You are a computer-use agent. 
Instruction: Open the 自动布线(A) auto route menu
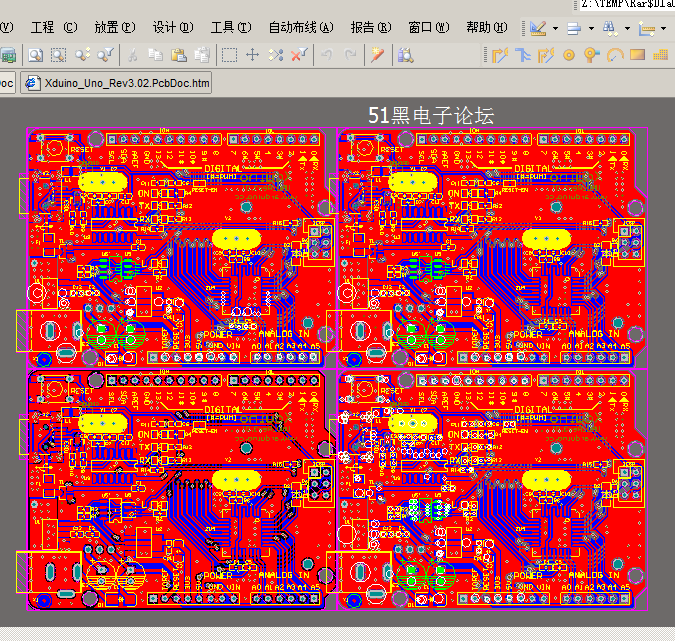(x=301, y=28)
